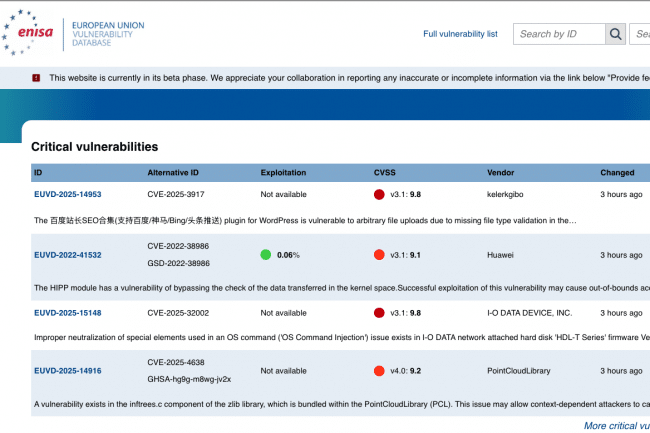
Task: Click Not available in the EUVD-2025-14916 row
Action: tap(284, 371)
